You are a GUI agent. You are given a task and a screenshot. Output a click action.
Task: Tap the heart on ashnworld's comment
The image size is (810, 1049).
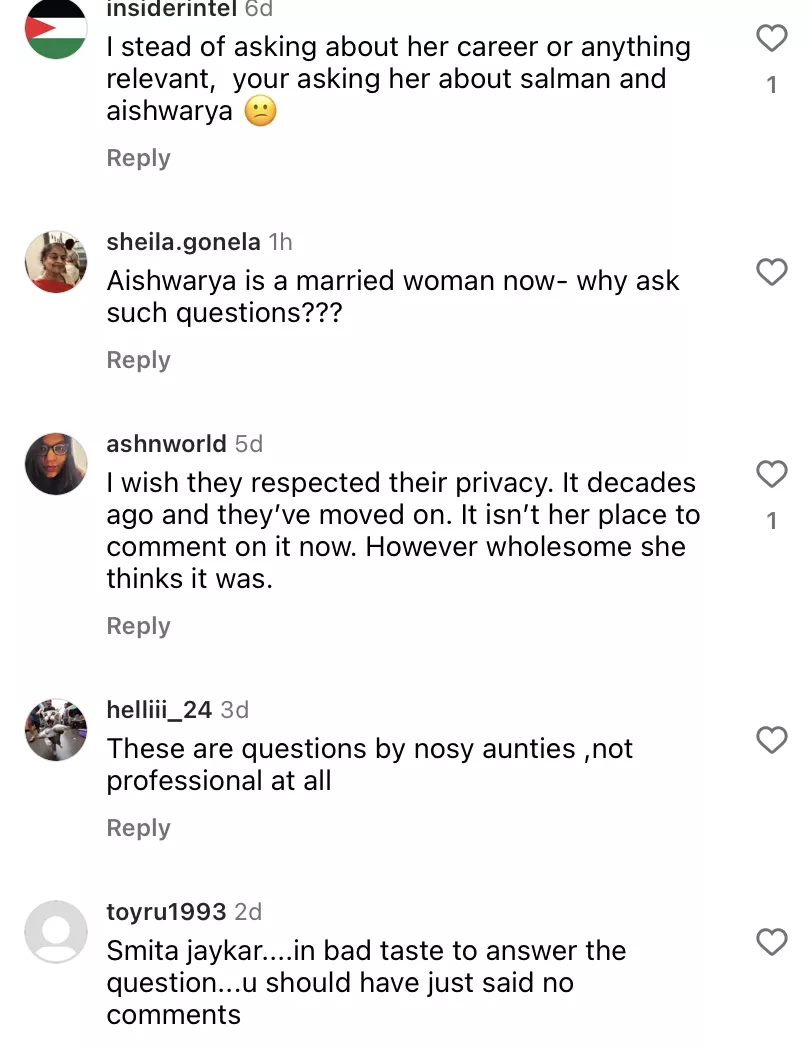[x=771, y=474]
